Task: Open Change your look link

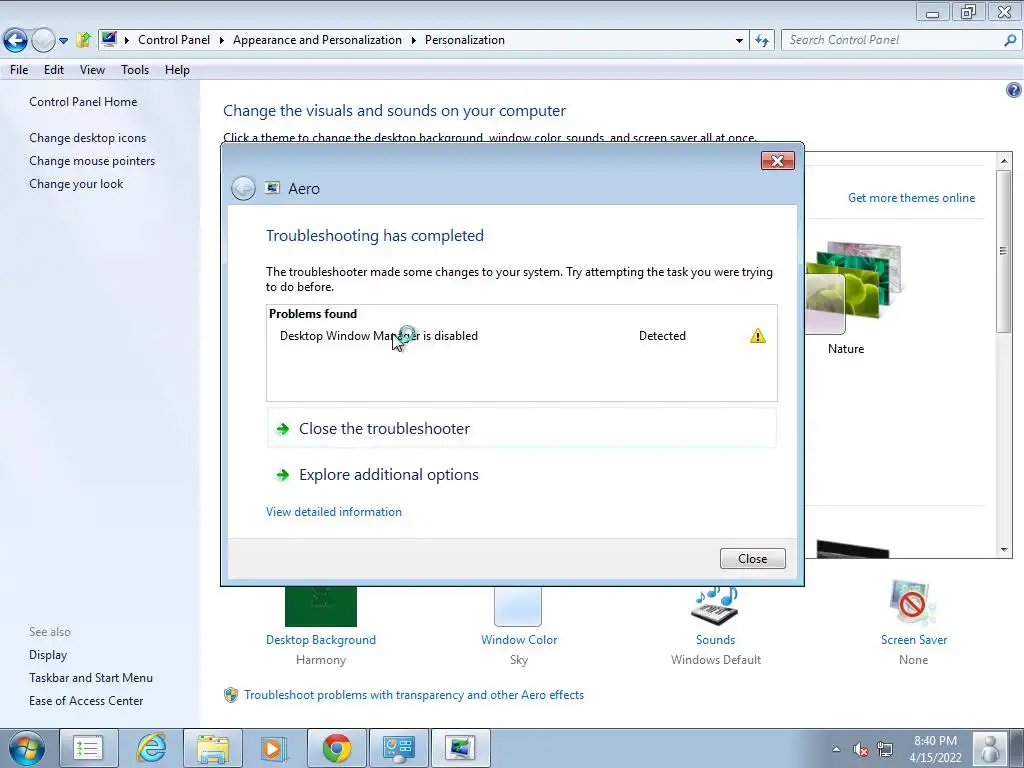Action: pyautogui.click(x=76, y=184)
